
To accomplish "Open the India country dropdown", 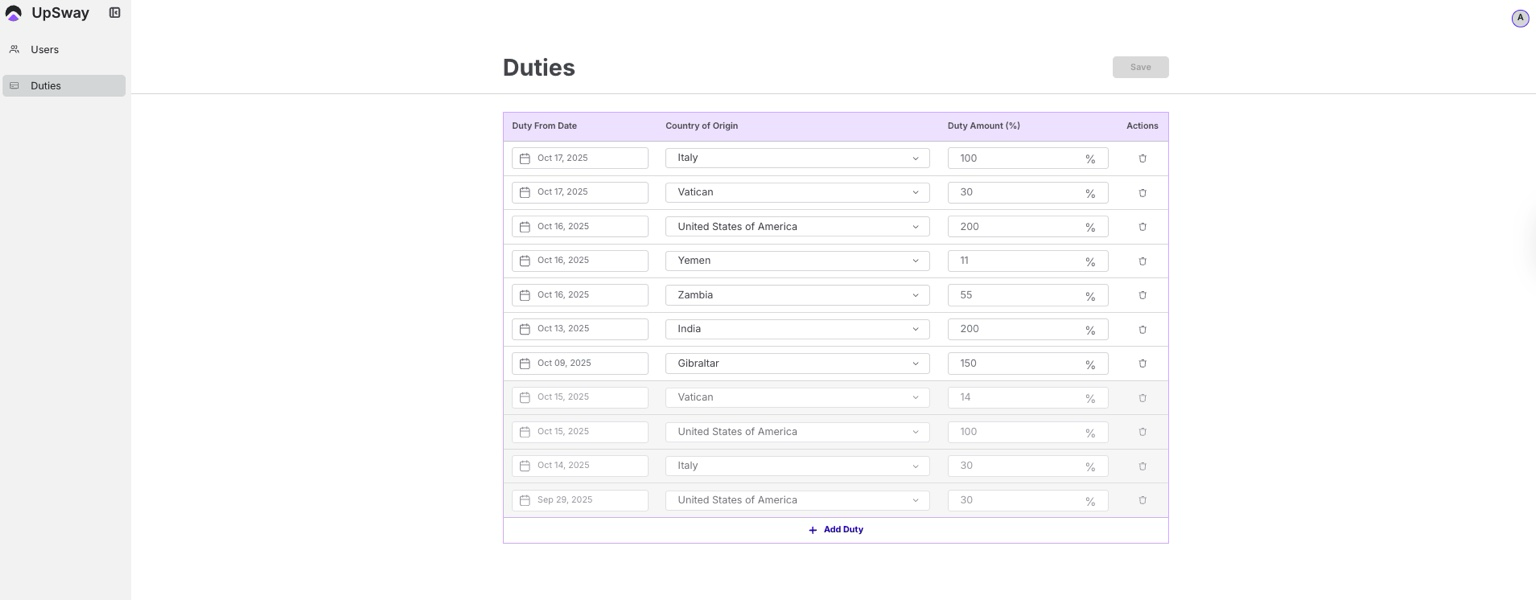I will 797,329.
